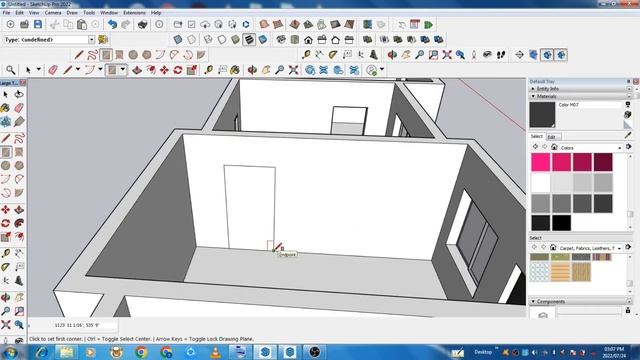The width and height of the screenshot is (640, 360).
Task: Select the Protractor tool in the construction toolbar
Action: (333, 55)
